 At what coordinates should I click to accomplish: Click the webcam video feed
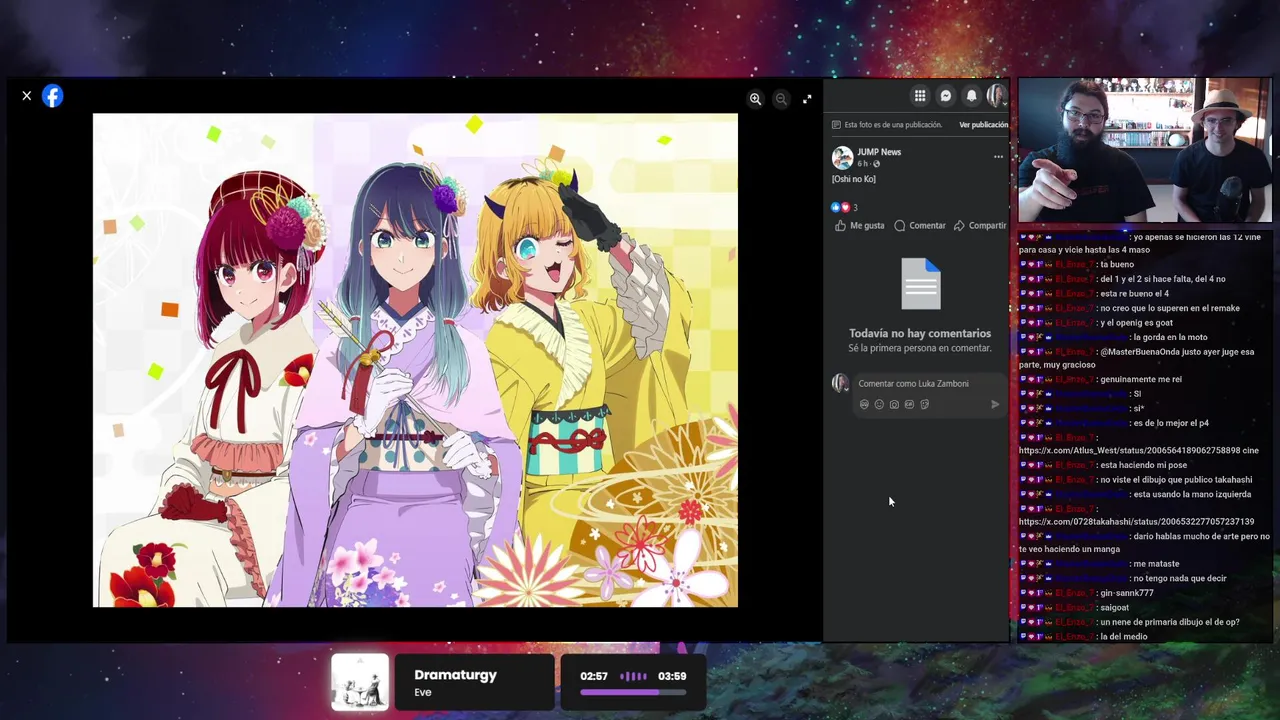pos(1145,150)
